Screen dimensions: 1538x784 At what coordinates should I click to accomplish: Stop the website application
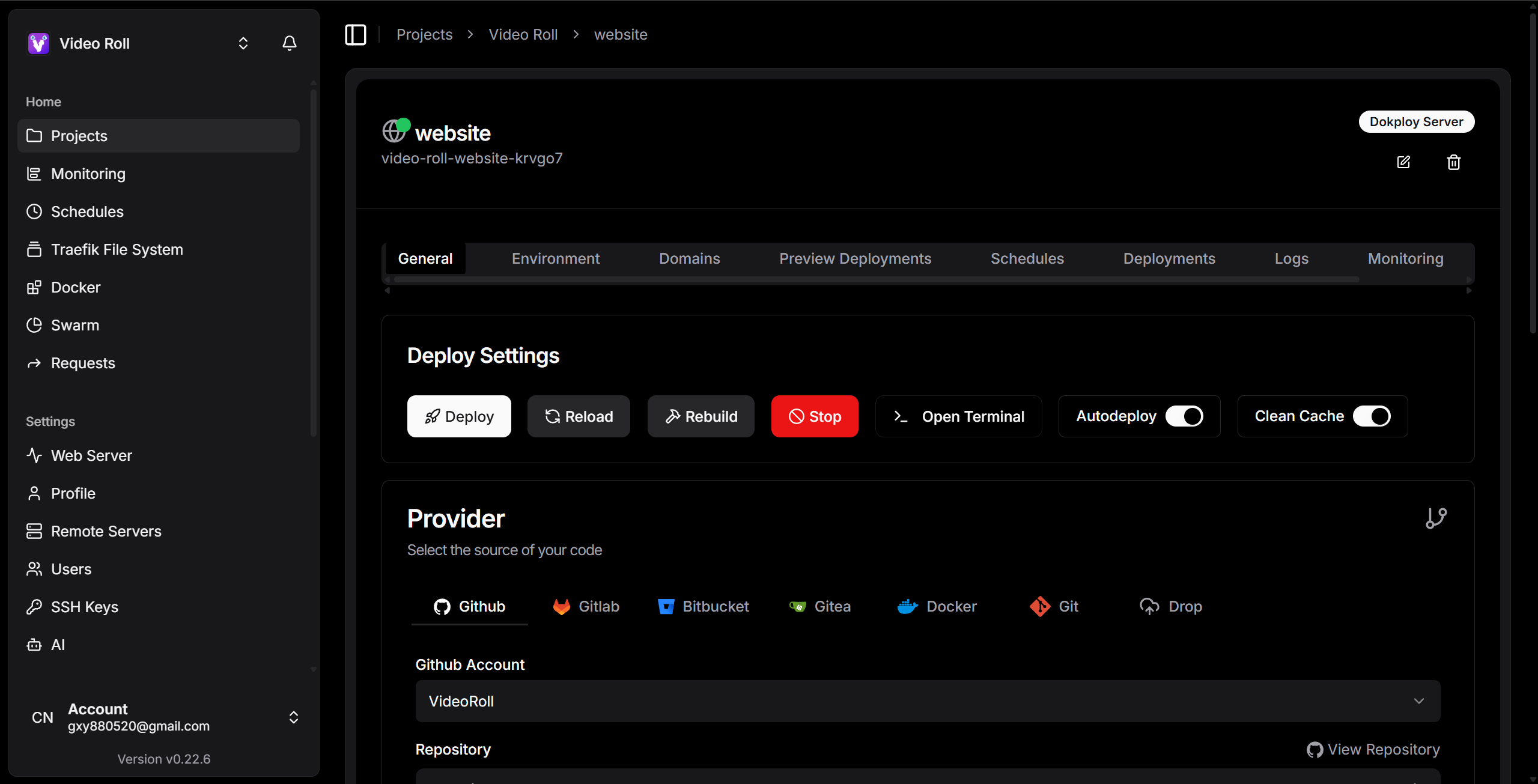tap(815, 416)
